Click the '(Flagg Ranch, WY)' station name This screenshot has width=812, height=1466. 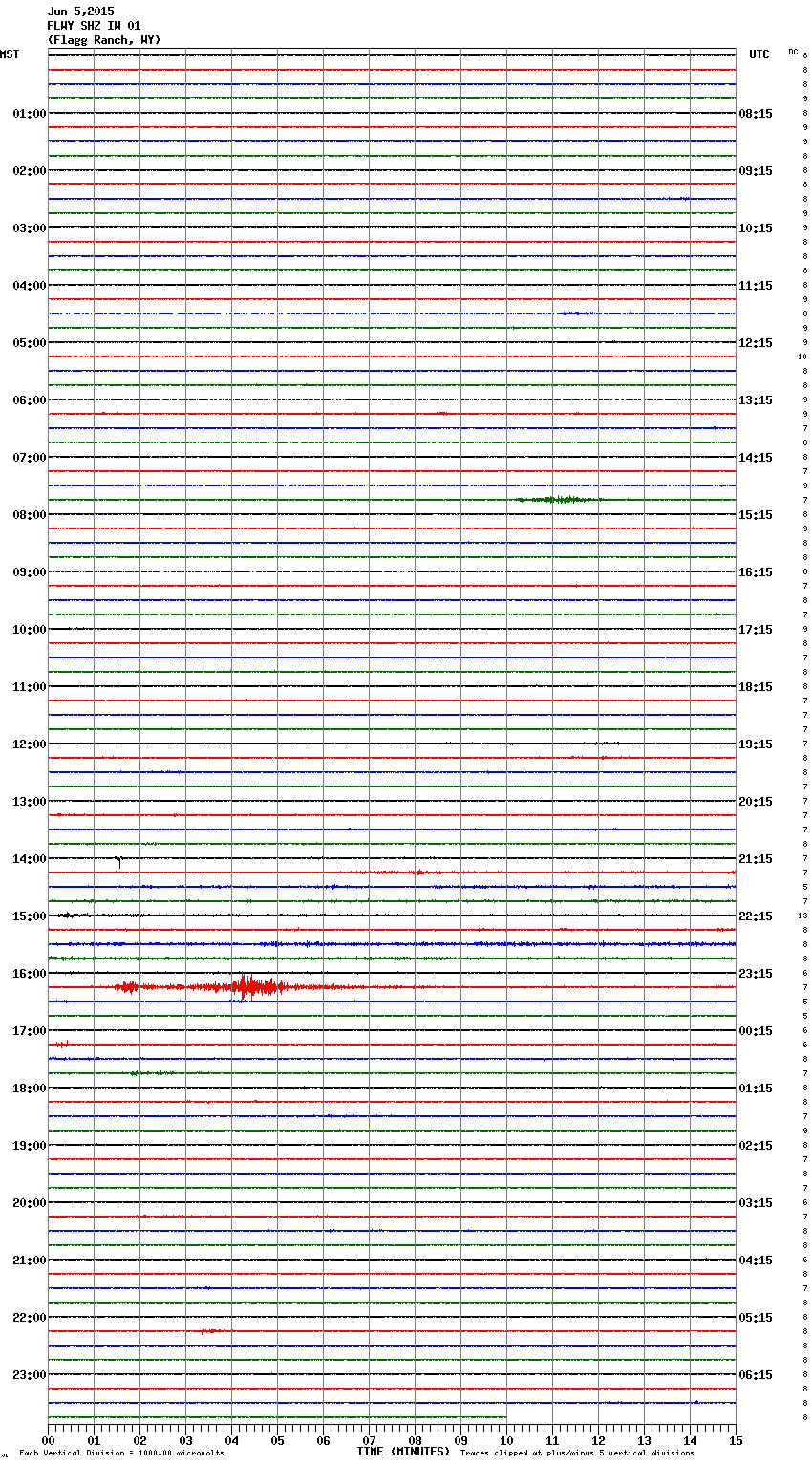pos(104,40)
